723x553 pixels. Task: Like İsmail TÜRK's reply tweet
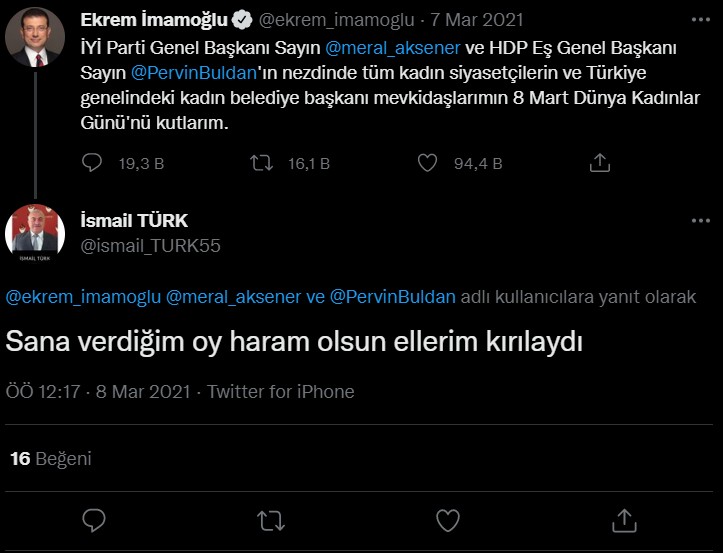[x=448, y=519]
